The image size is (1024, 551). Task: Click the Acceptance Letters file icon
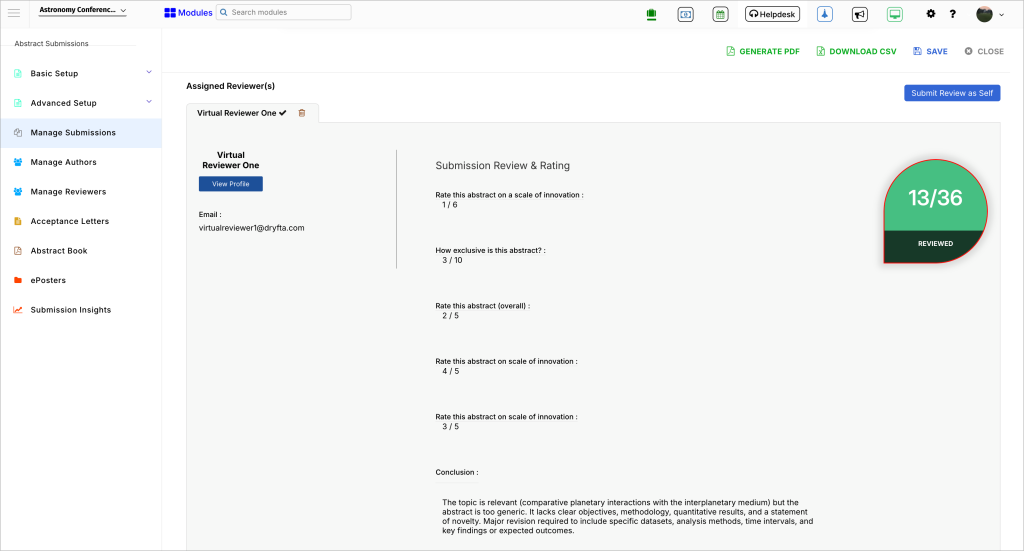pos(18,221)
